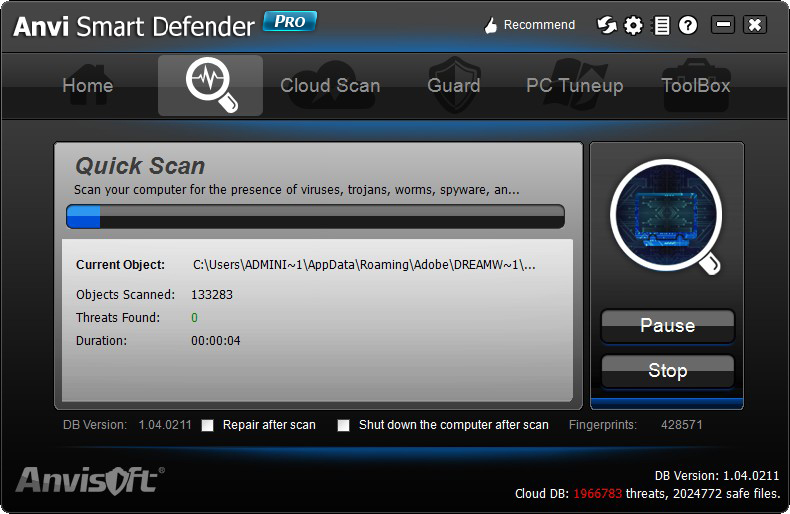Click the Anvi Smart Defender title text
This screenshot has width=790, height=514.
(x=134, y=26)
